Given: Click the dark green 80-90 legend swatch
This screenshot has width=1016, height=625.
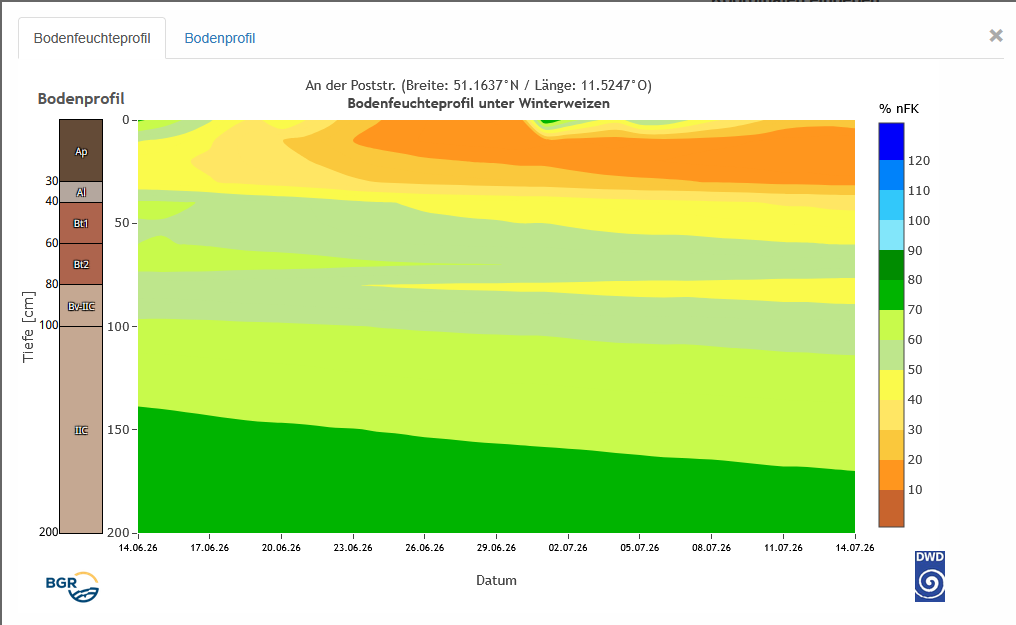Looking at the screenshot, I should pos(891,265).
